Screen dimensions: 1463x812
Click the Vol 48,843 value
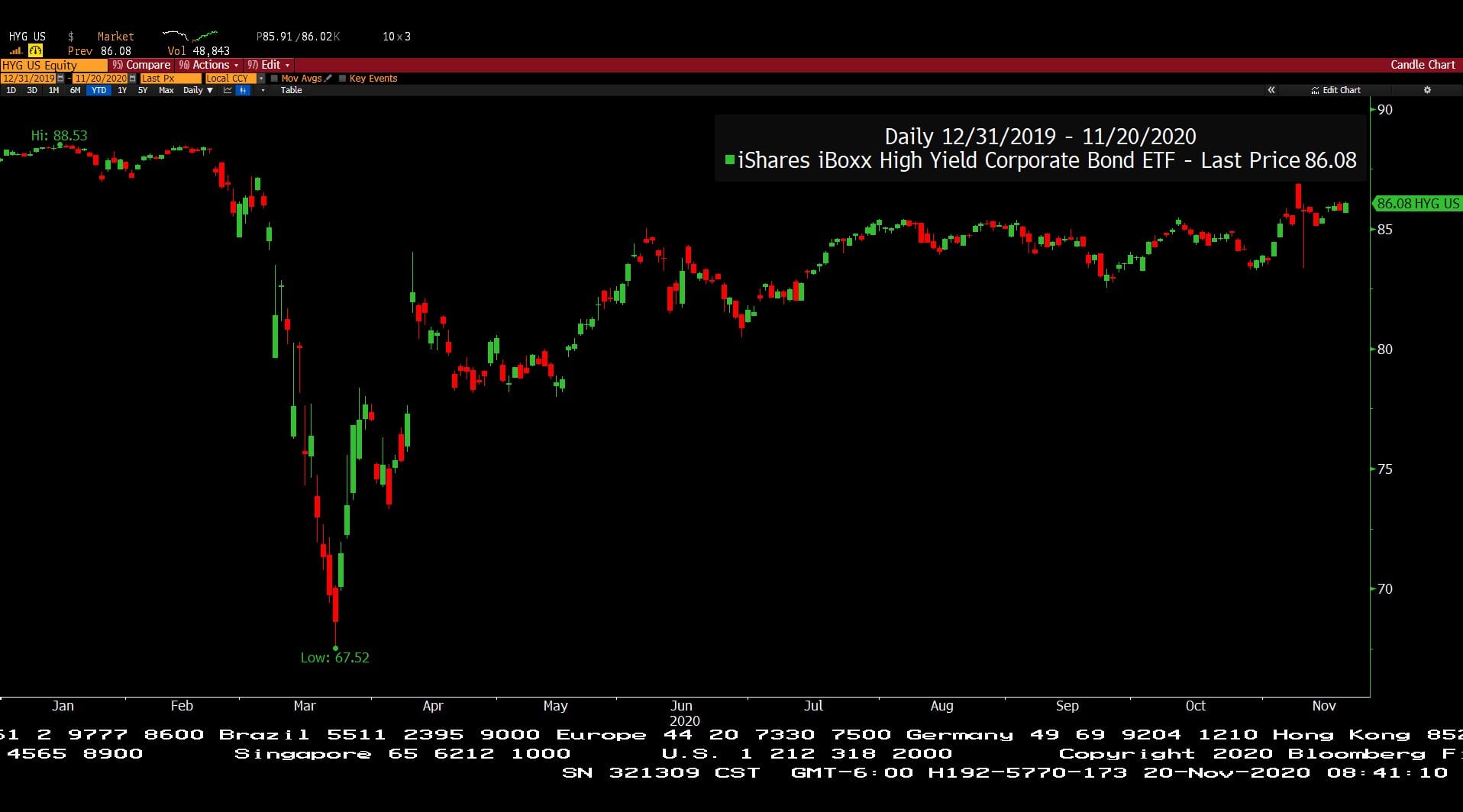(x=199, y=51)
